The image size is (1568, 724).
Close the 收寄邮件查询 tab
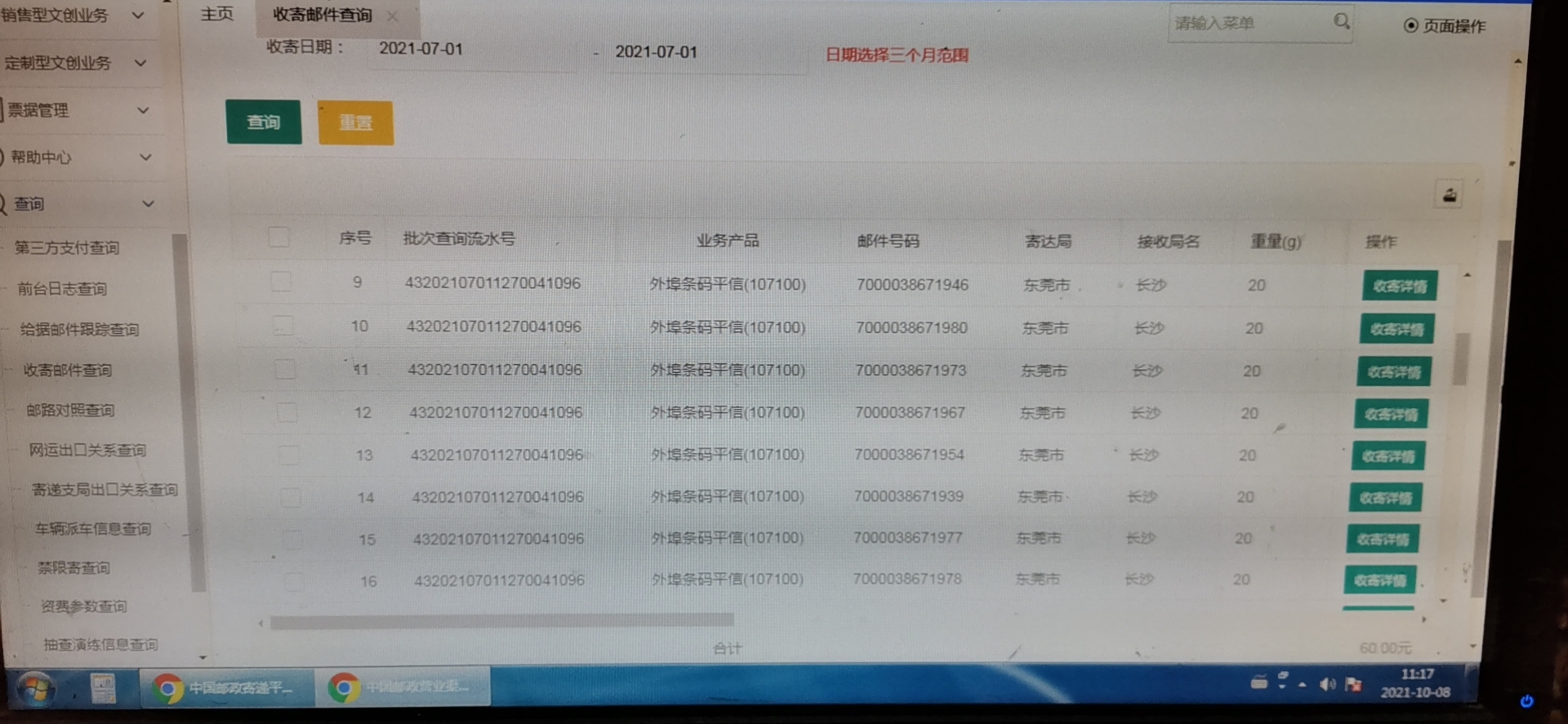click(392, 16)
